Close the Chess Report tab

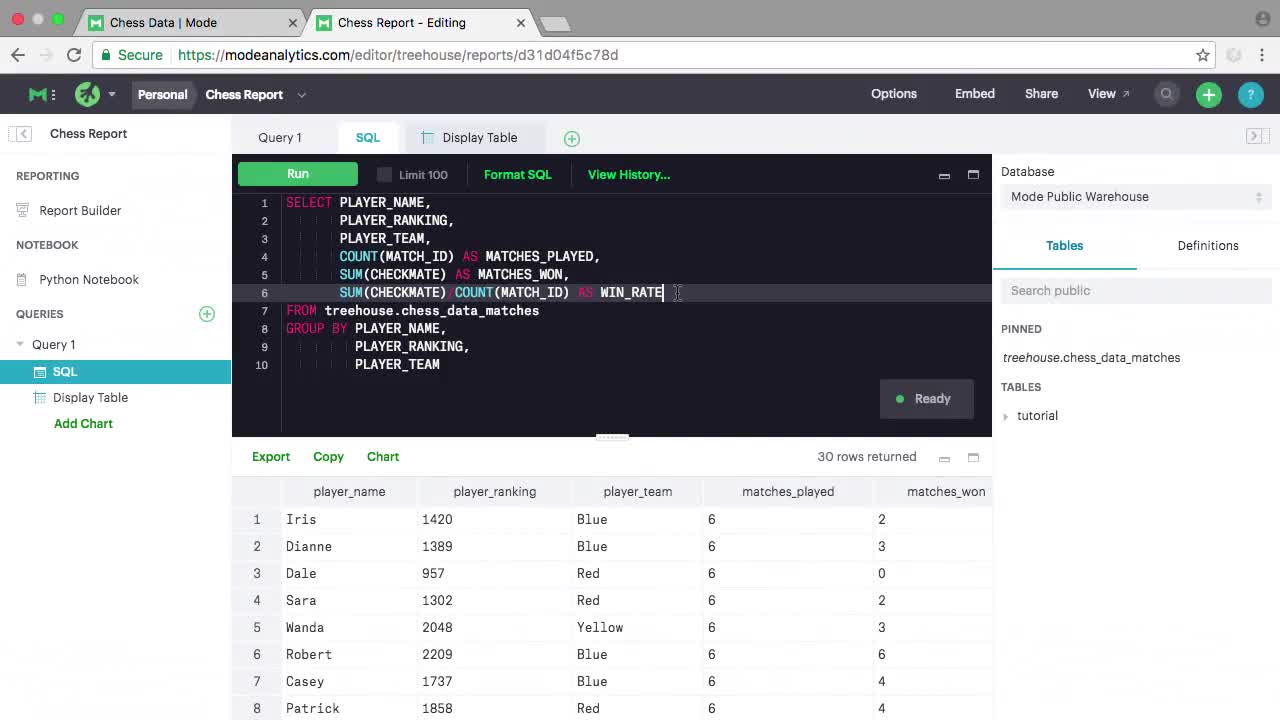tap(522, 22)
